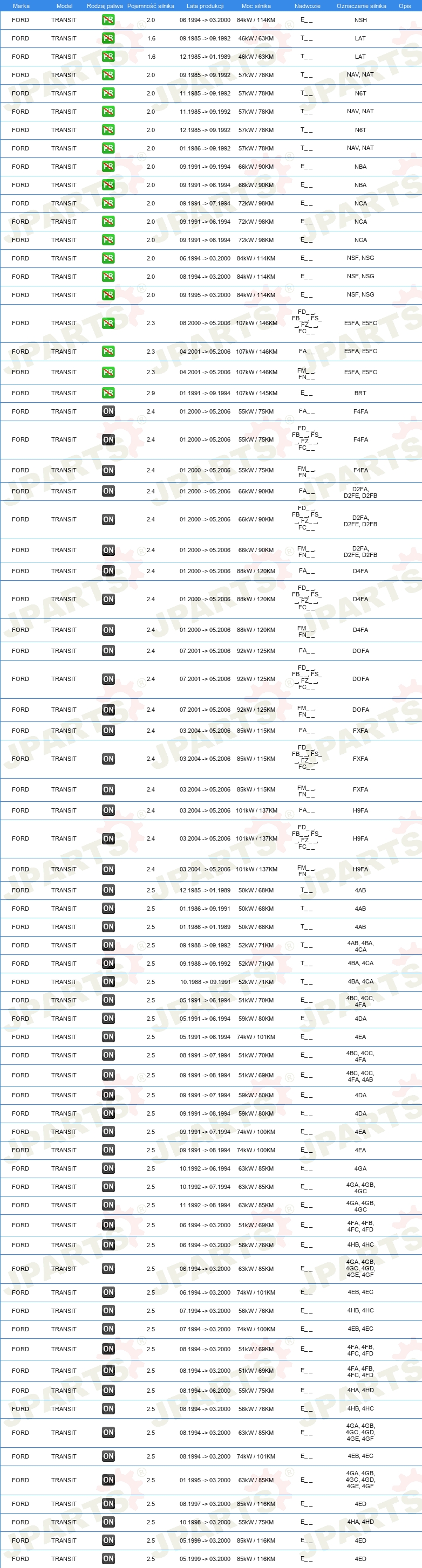The height and width of the screenshot is (1568, 422).
Task: Click the PB icon in the NCA row ending 07.1994
Action: click(108, 203)
